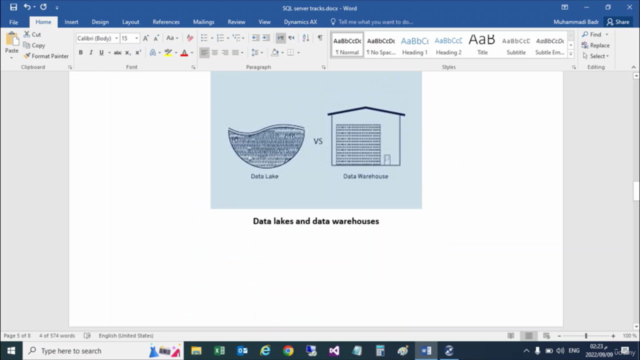Toggle italic formatting
This screenshot has height=360, width=640.
pos(91,52)
